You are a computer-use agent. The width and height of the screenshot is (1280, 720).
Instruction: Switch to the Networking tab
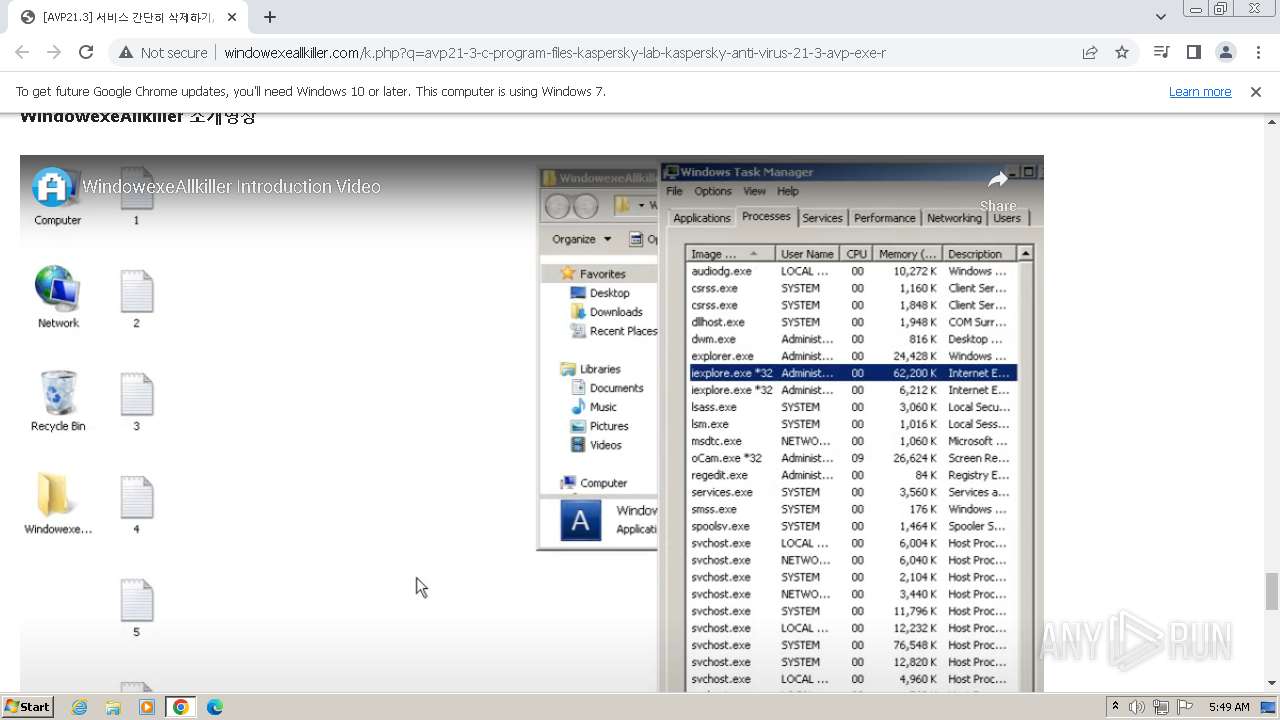coord(954,218)
